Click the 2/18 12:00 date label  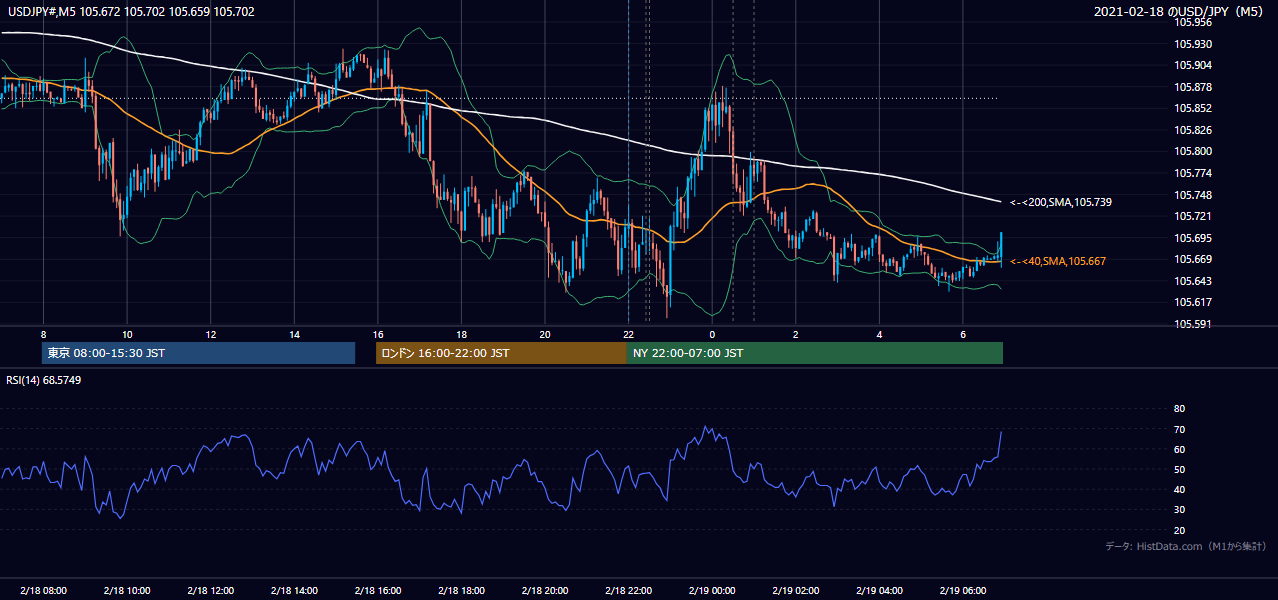point(210,591)
